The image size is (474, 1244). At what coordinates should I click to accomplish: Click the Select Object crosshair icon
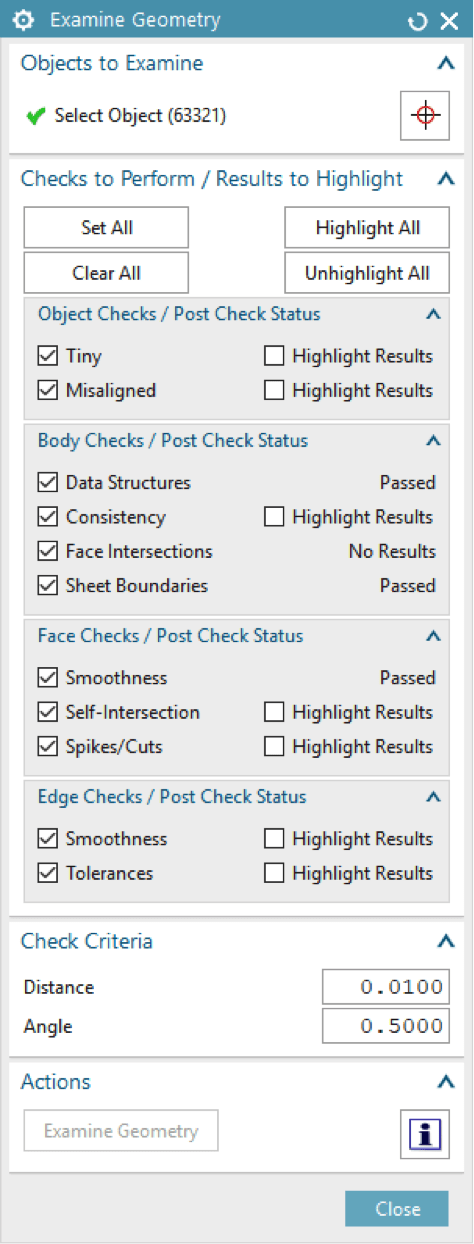[425, 115]
